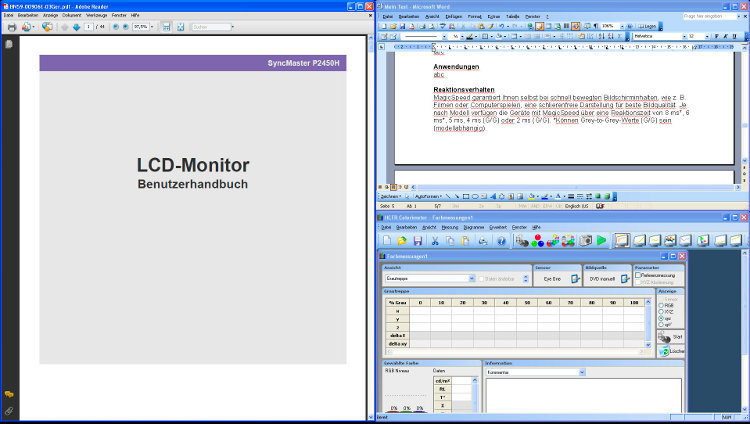Enable the Referenzmessung checkbox in HCFR

coord(638,275)
